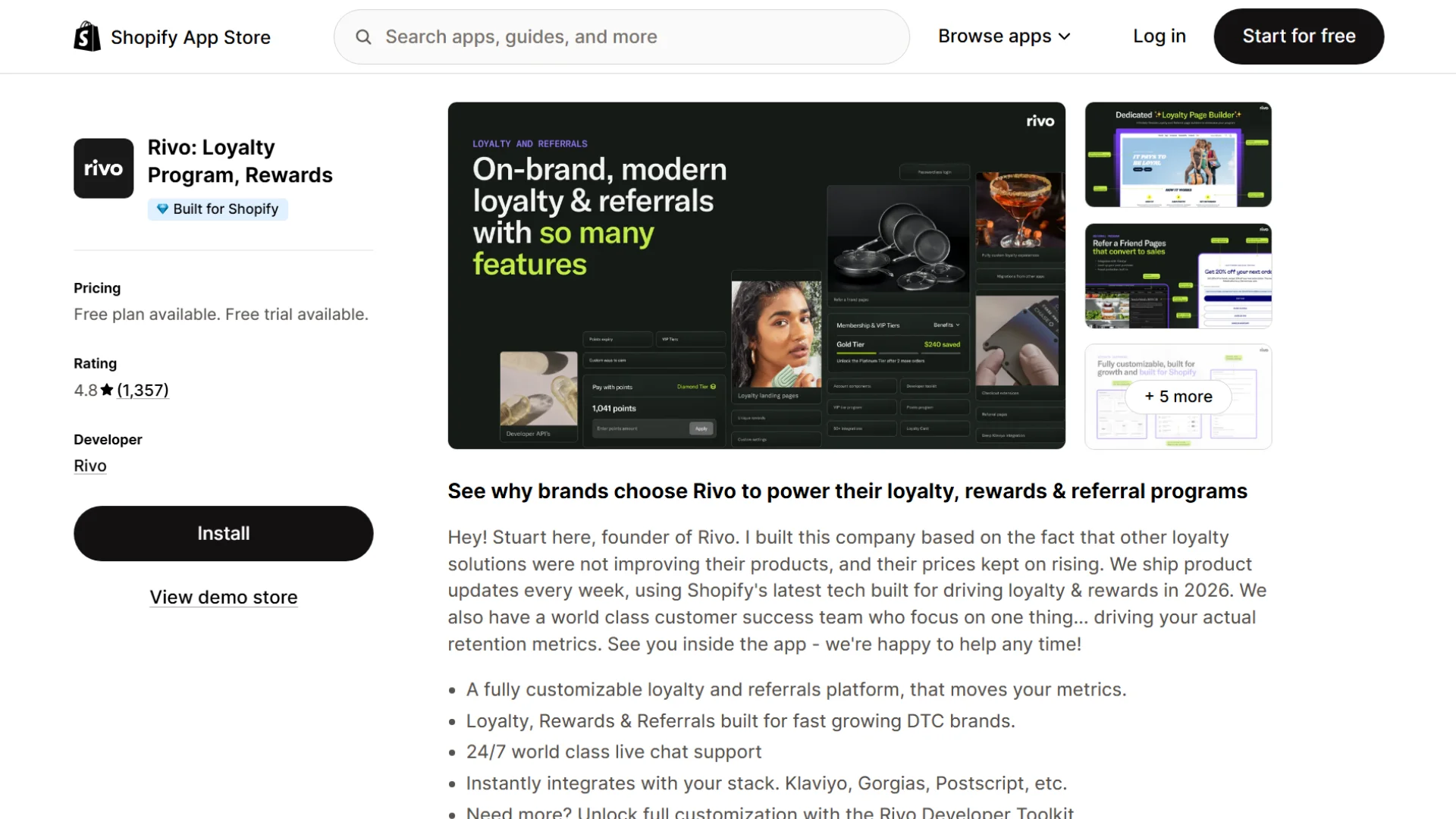The height and width of the screenshot is (819, 1456).
Task: Click the Rivo app logo icon
Action: tap(104, 168)
